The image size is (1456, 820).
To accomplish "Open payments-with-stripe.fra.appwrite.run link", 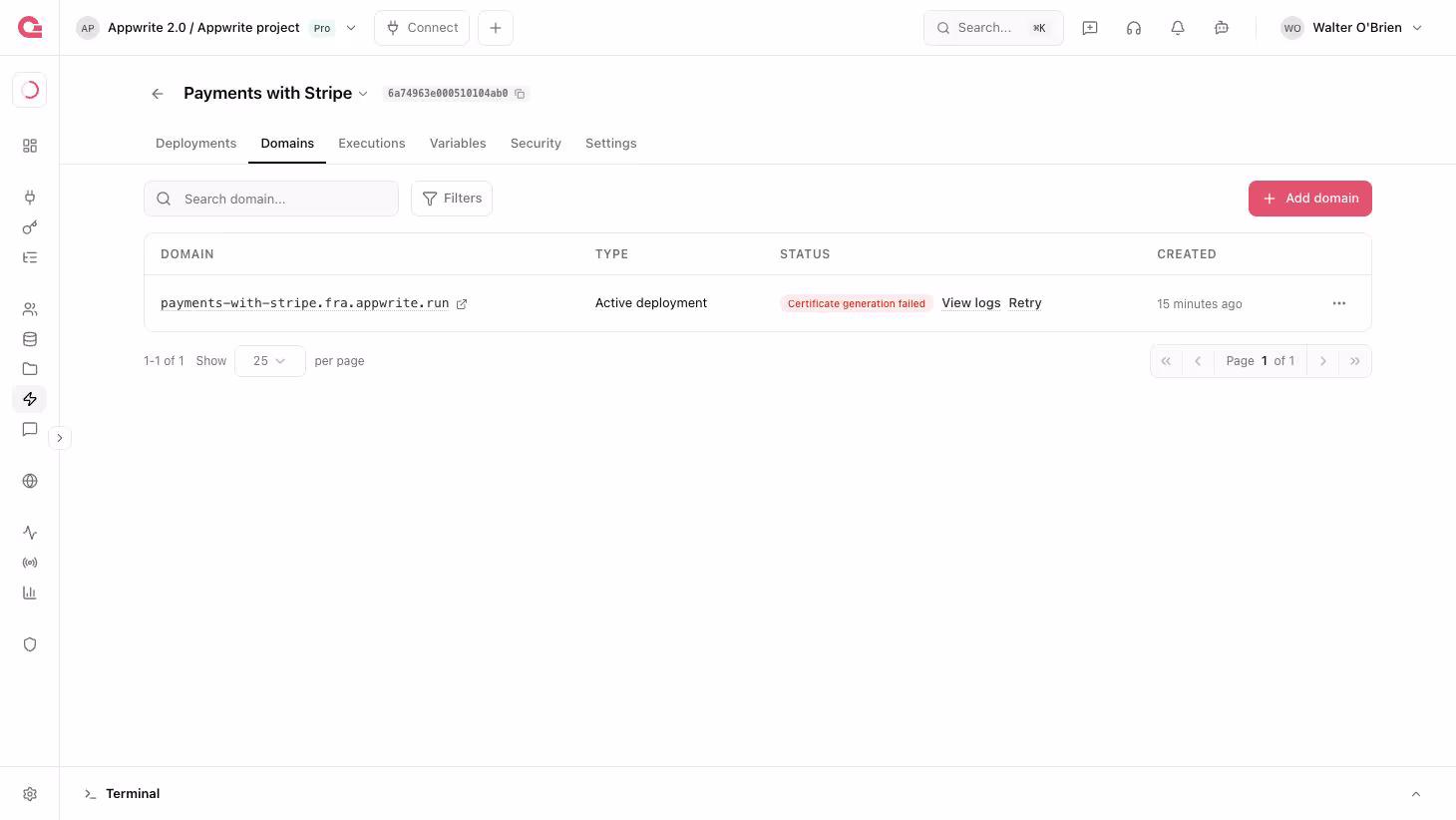I will click(305, 303).
